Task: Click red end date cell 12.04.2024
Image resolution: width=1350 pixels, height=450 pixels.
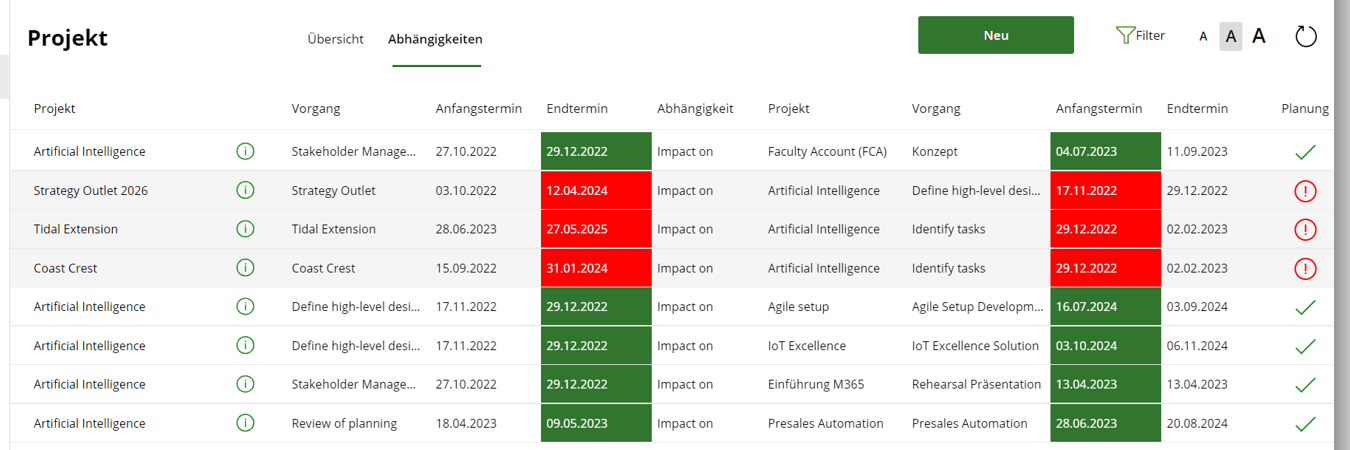Action: 596,190
